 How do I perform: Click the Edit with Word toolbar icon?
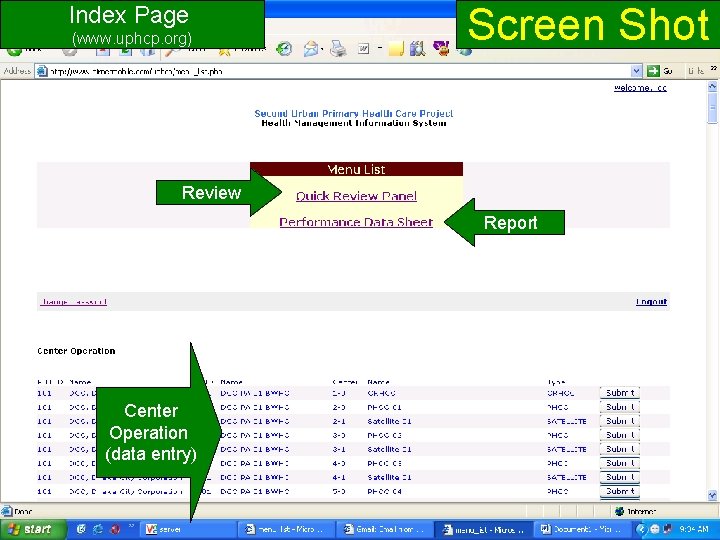(364, 48)
